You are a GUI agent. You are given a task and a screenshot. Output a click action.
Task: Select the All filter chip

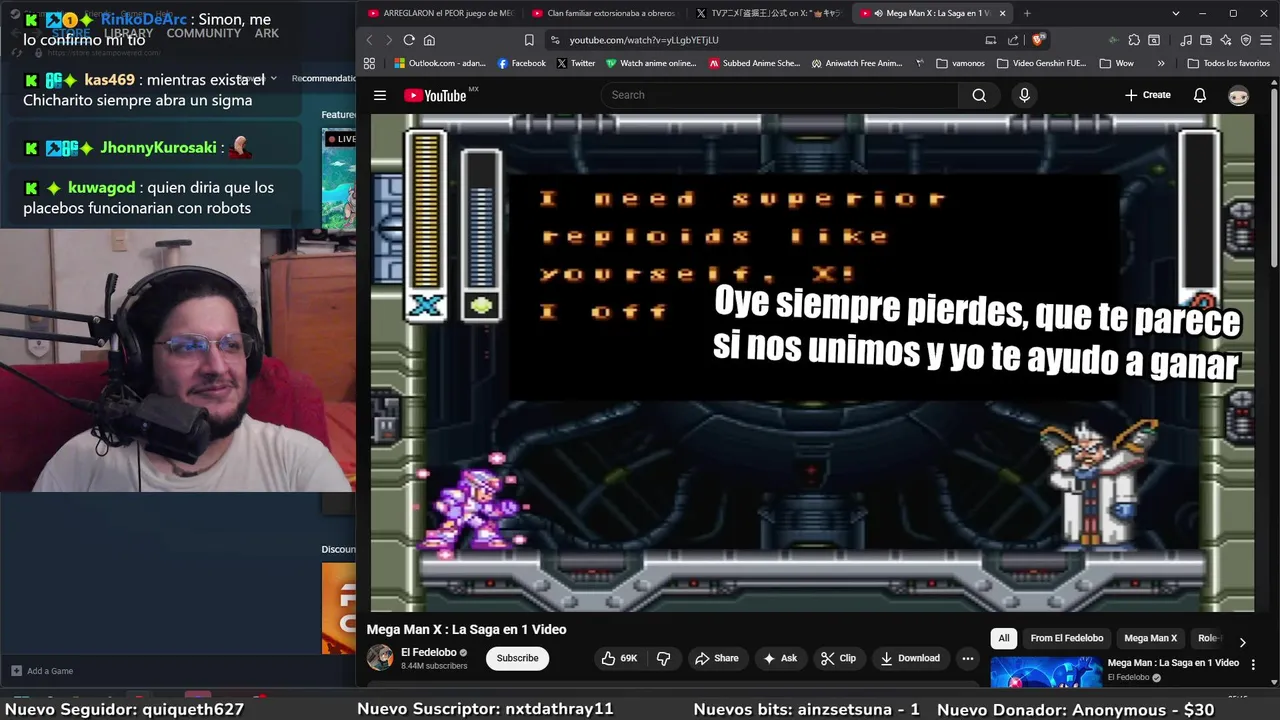(x=1004, y=638)
